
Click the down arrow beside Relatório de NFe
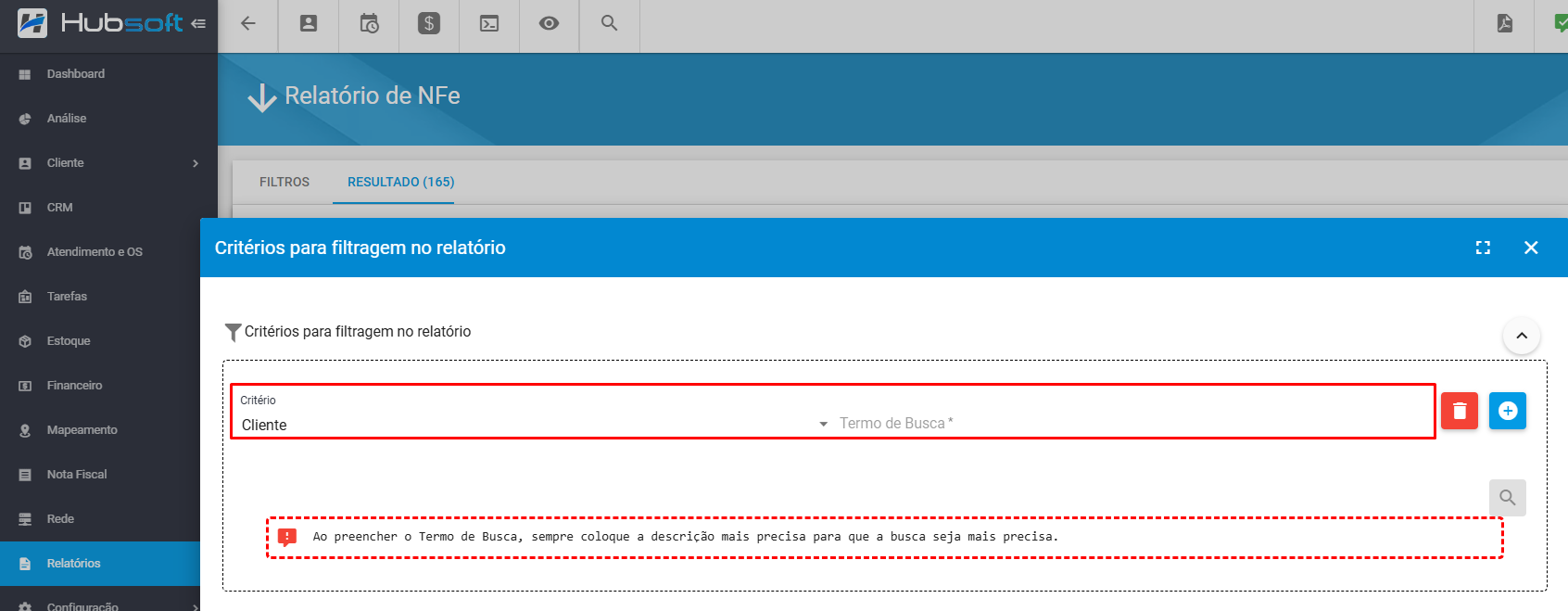point(263,98)
